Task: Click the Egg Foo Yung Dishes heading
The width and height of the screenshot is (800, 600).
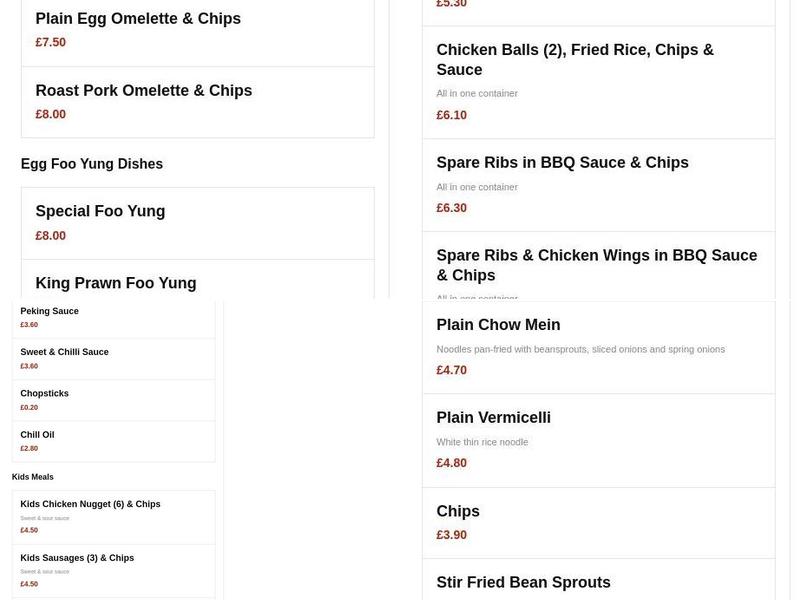Action: pos(92,163)
